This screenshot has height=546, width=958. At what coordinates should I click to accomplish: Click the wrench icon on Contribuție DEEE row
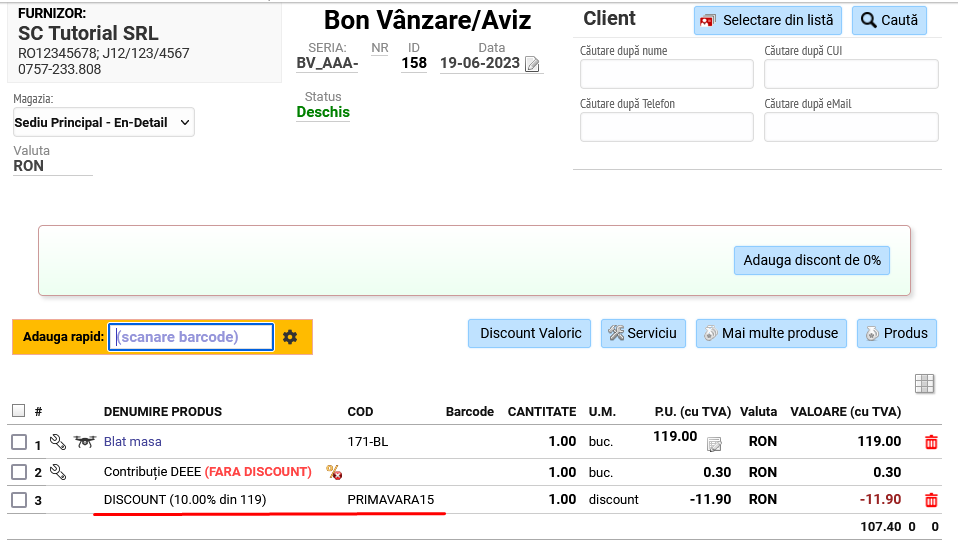pos(58,471)
